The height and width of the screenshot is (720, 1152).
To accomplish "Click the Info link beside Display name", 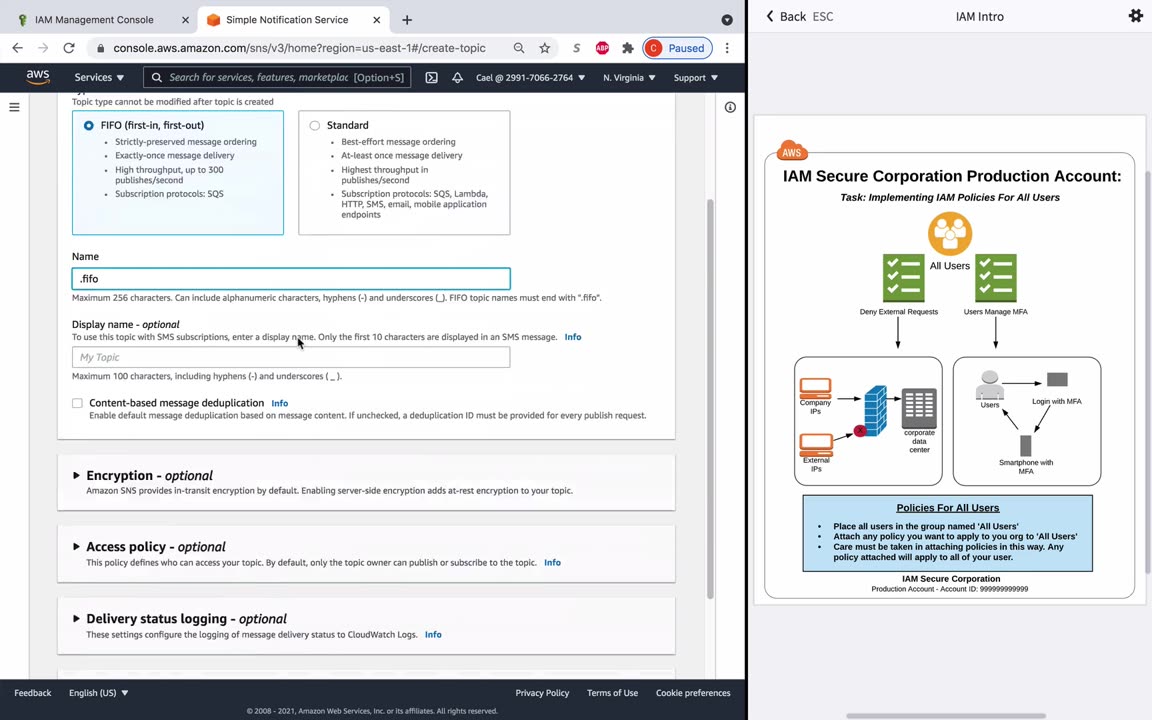I will pos(572,336).
